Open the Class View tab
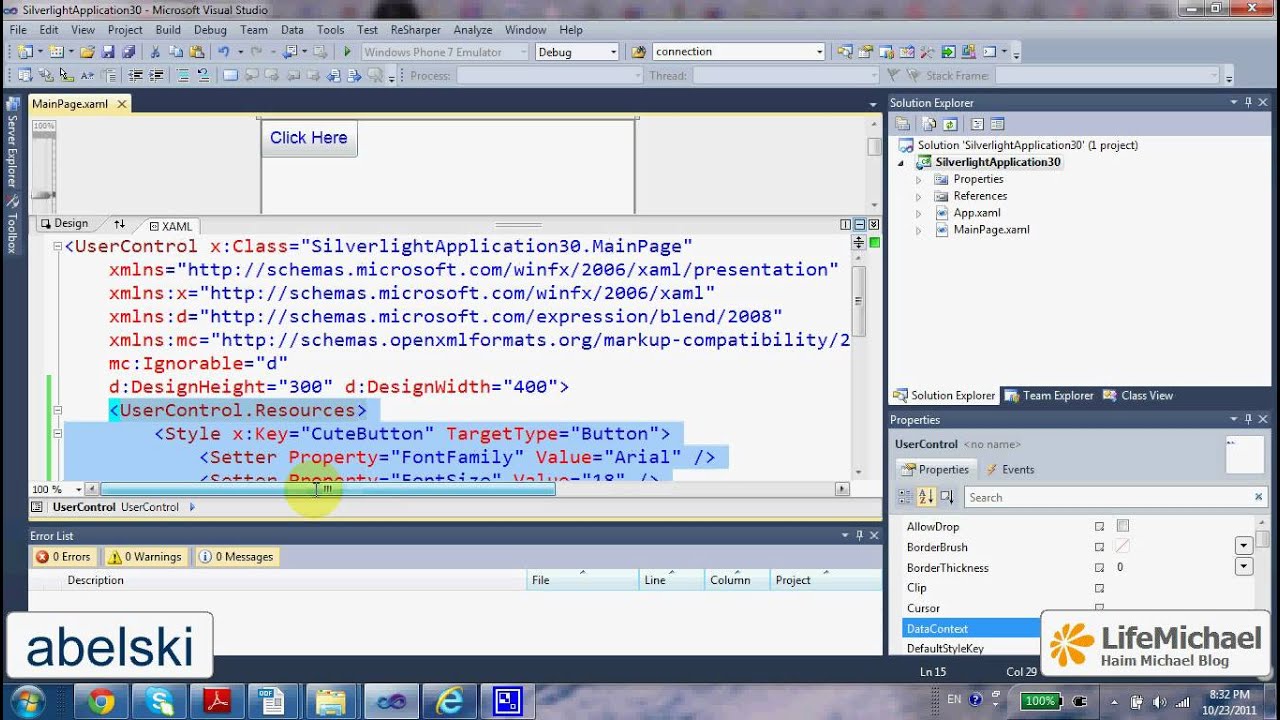This screenshot has width=1280, height=720. pos(1138,395)
